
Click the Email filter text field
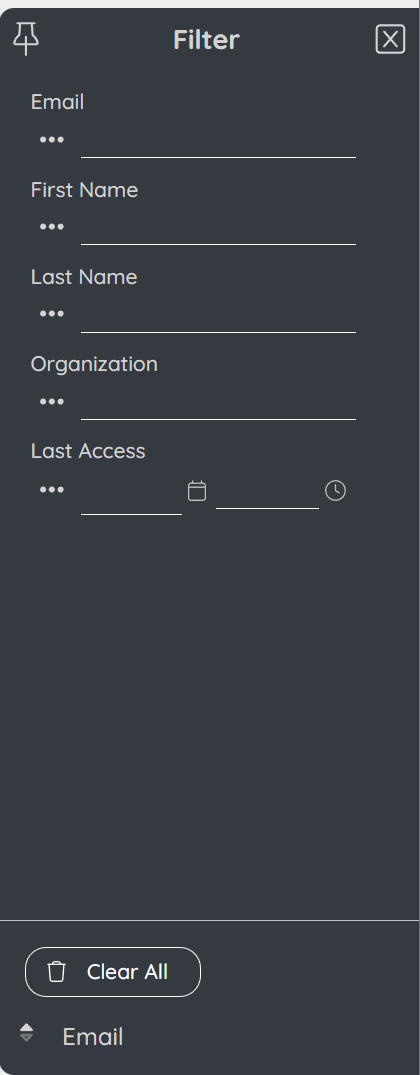pyautogui.click(x=219, y=141)
